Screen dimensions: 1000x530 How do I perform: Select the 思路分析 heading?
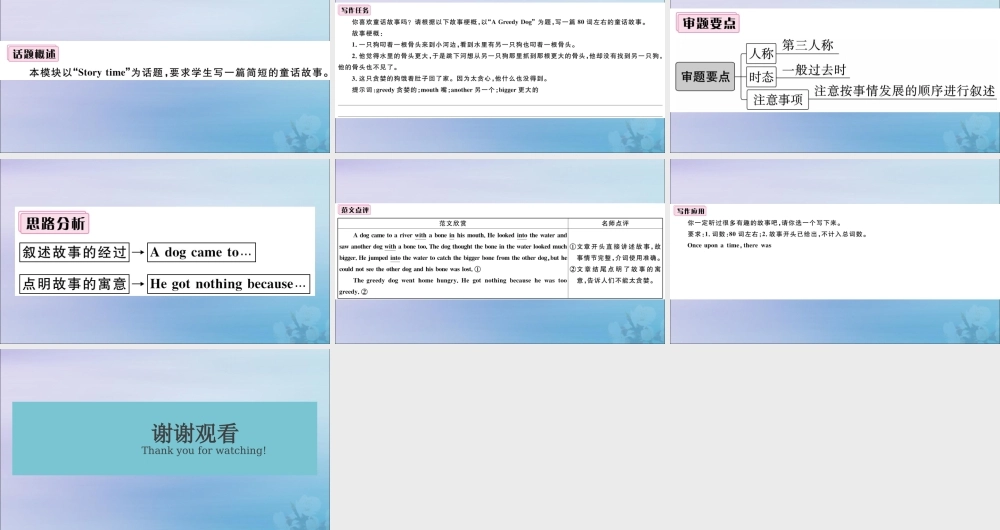click(x=55, y=223)
